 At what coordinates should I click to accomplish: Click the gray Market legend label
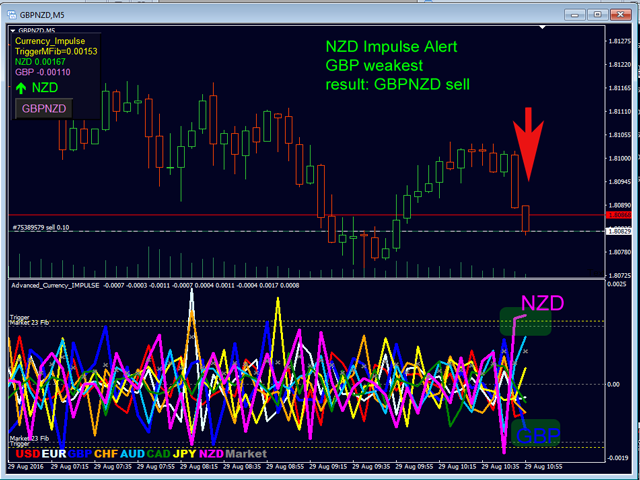[x=246, y=454]
